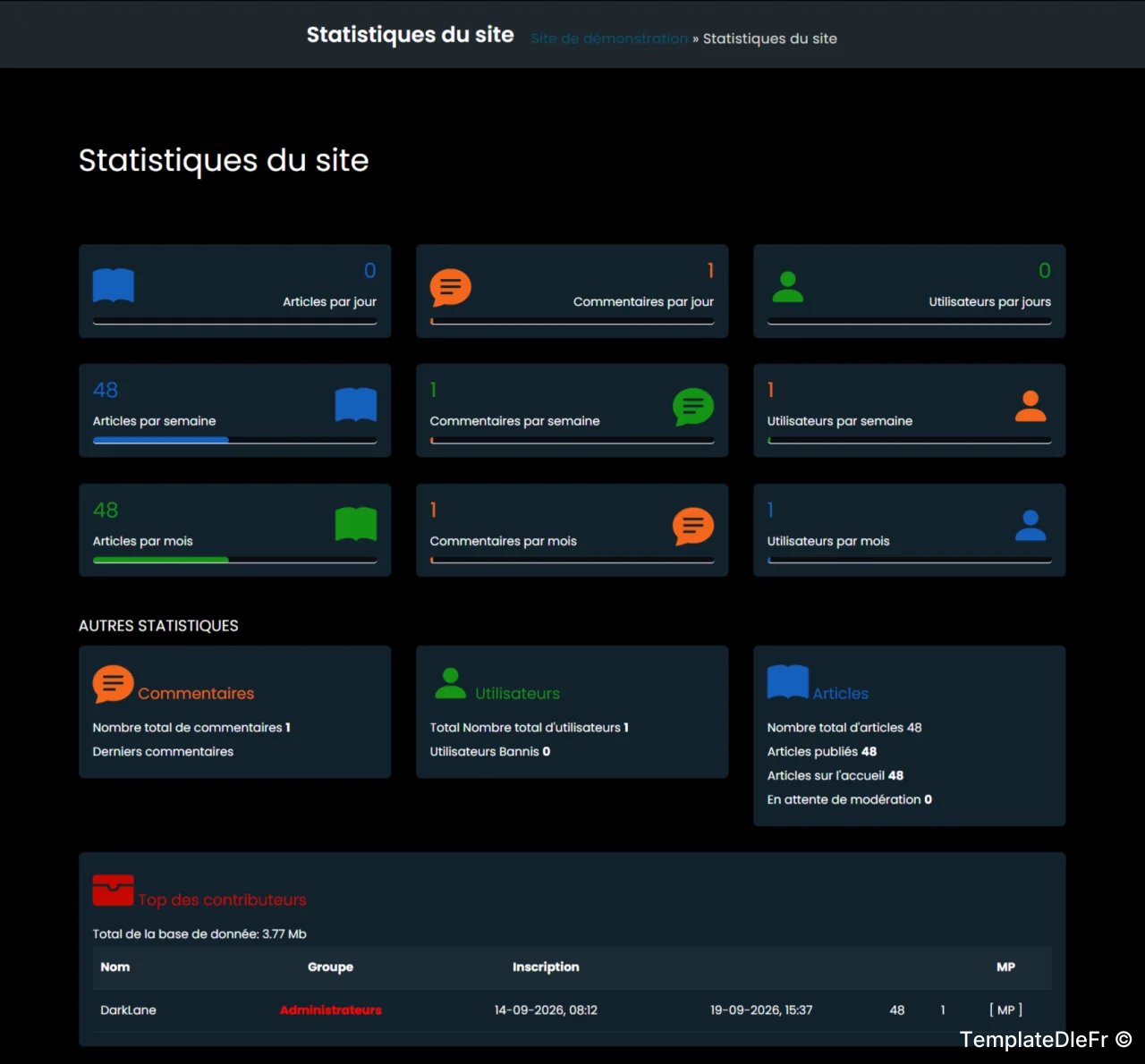Click the Inscription column header
1145x1064 pixels.
tap(546, 967)
